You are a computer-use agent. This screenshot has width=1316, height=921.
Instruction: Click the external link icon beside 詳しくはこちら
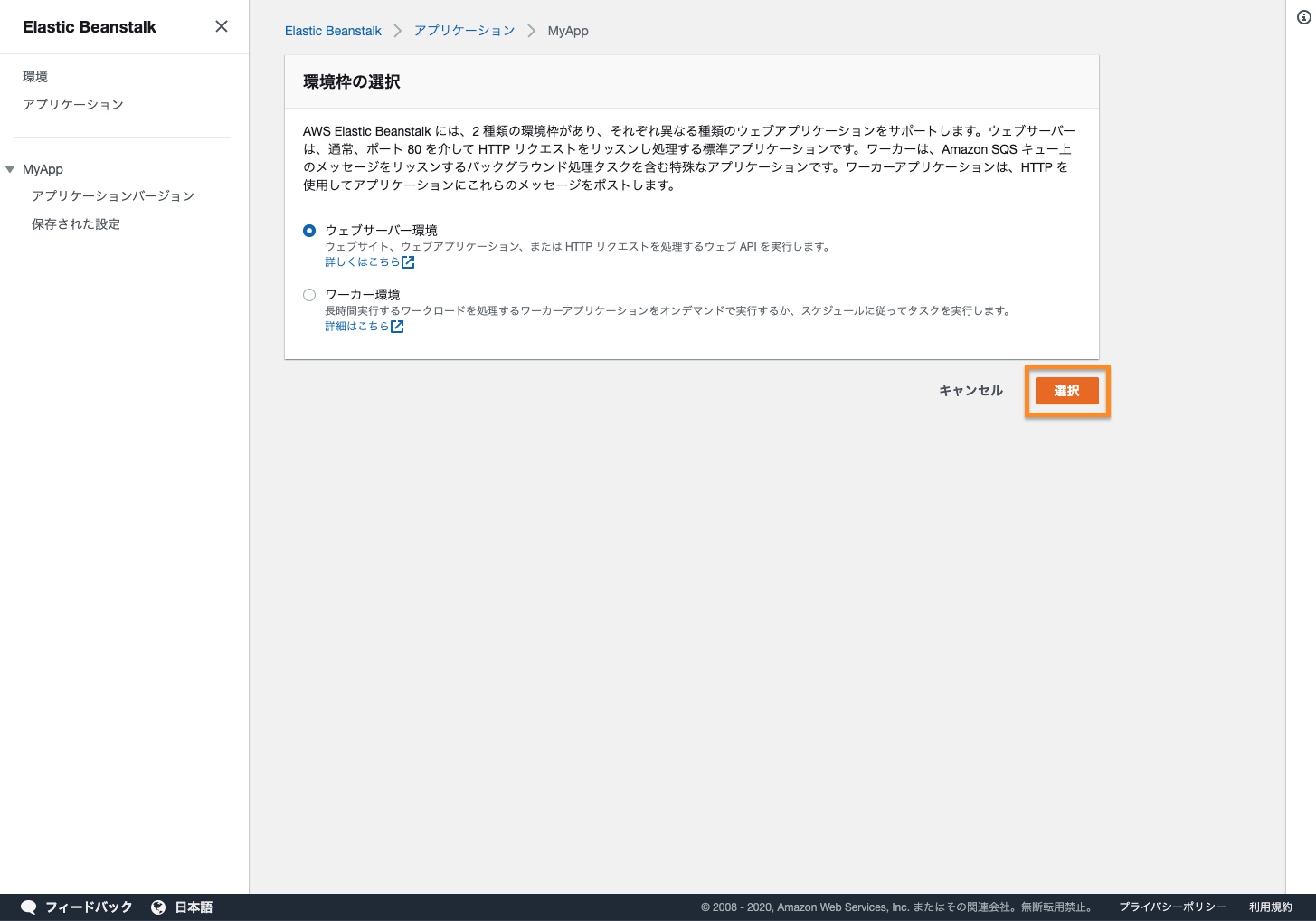coord(409,262)
